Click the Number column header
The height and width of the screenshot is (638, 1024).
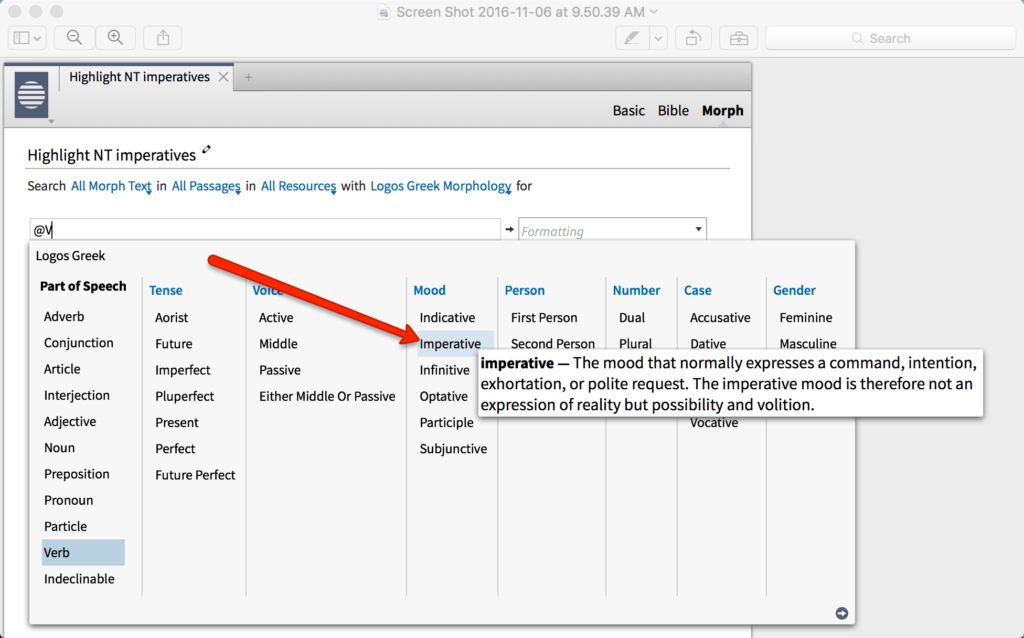[x=636, y=290]
